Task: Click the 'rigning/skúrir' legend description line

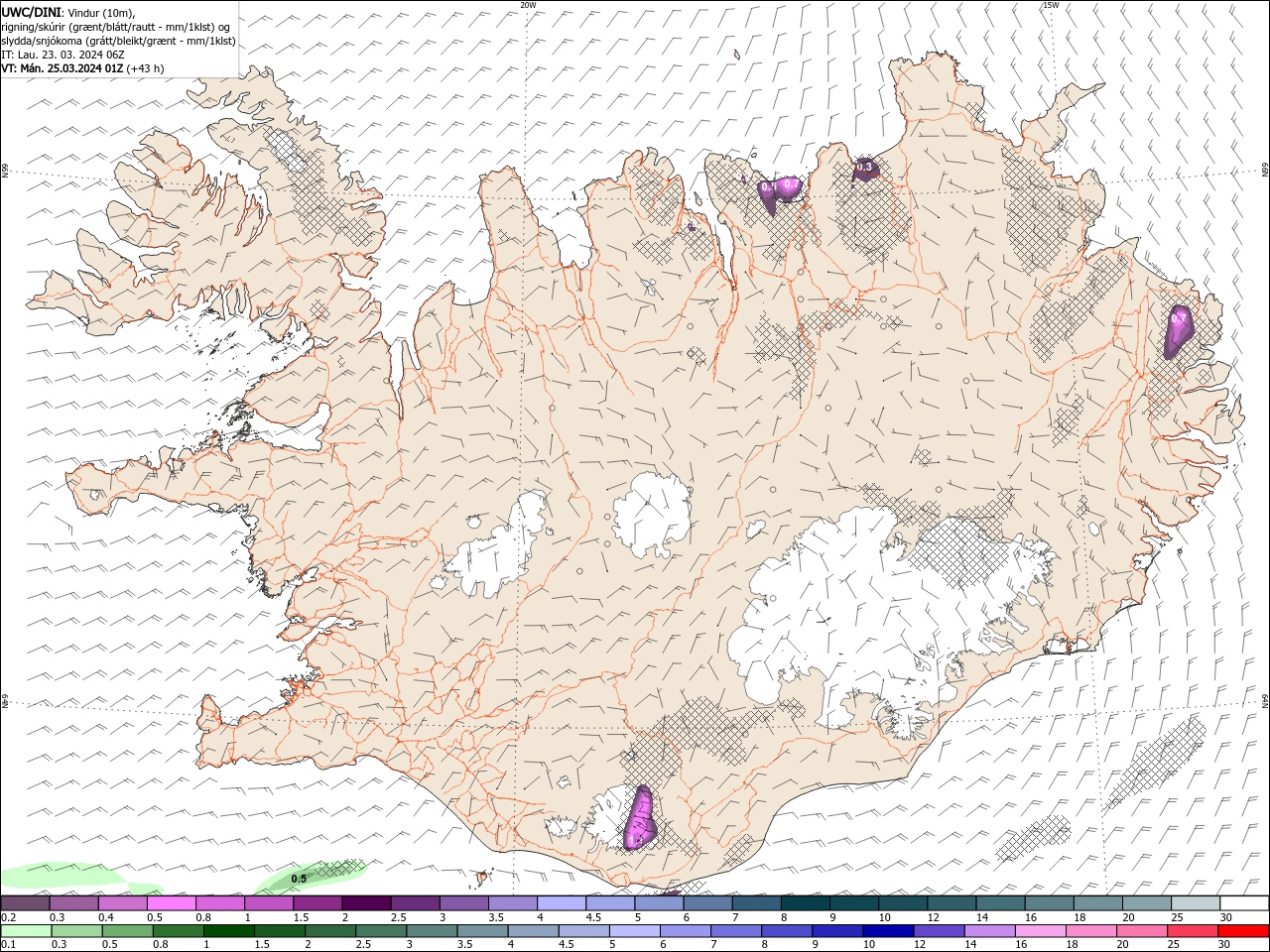Action: click(x=116, y=26)
